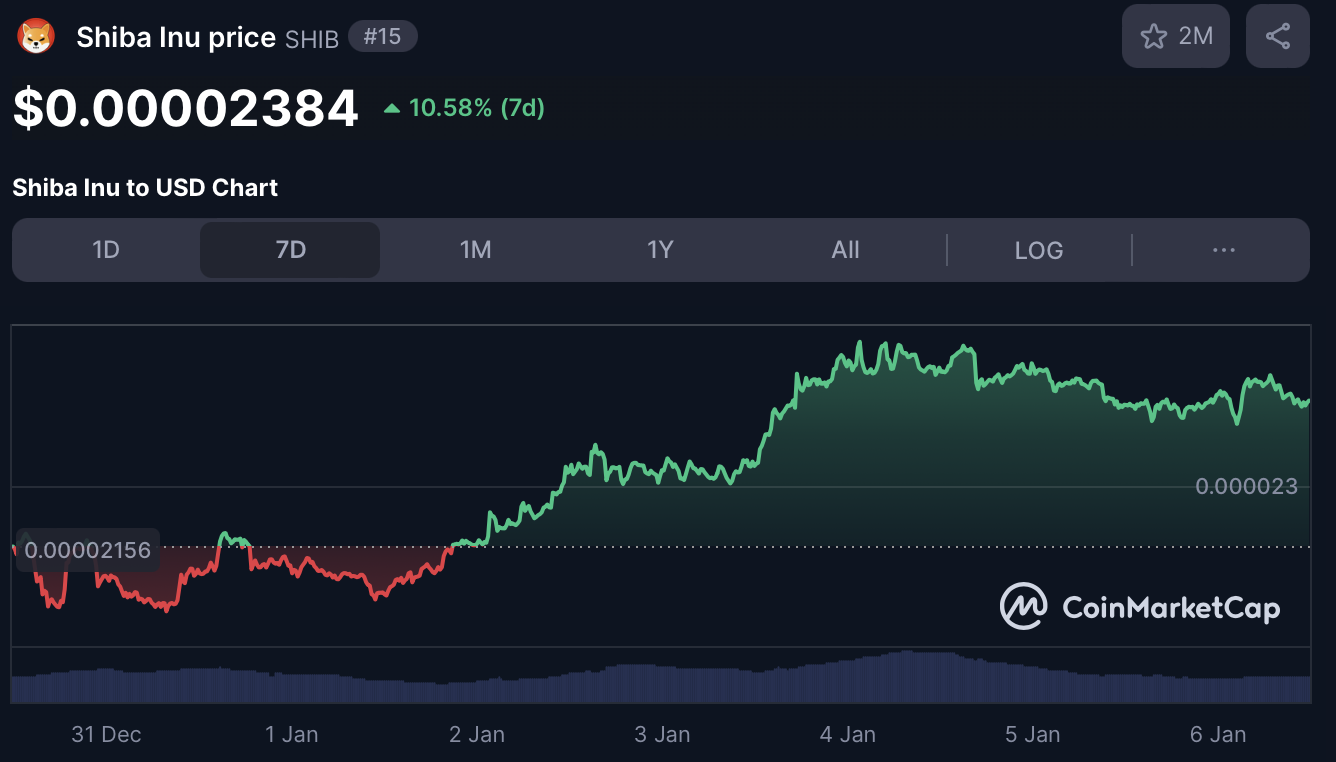Click the green up arrow beside 10.58%
This screenshot has width=1336, height=762.
(x=392, y=108)
